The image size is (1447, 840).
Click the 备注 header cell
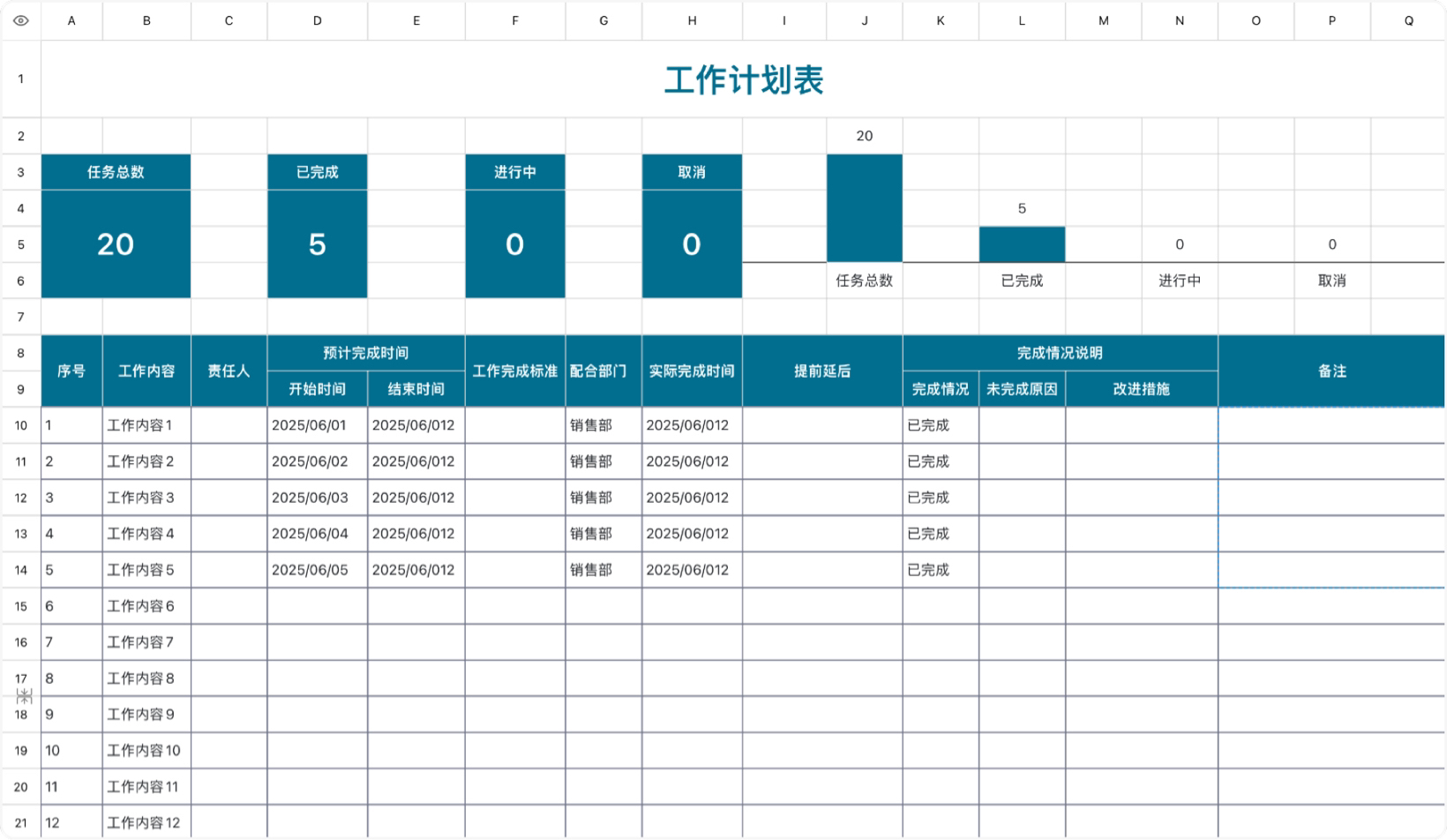[1332, 371]
